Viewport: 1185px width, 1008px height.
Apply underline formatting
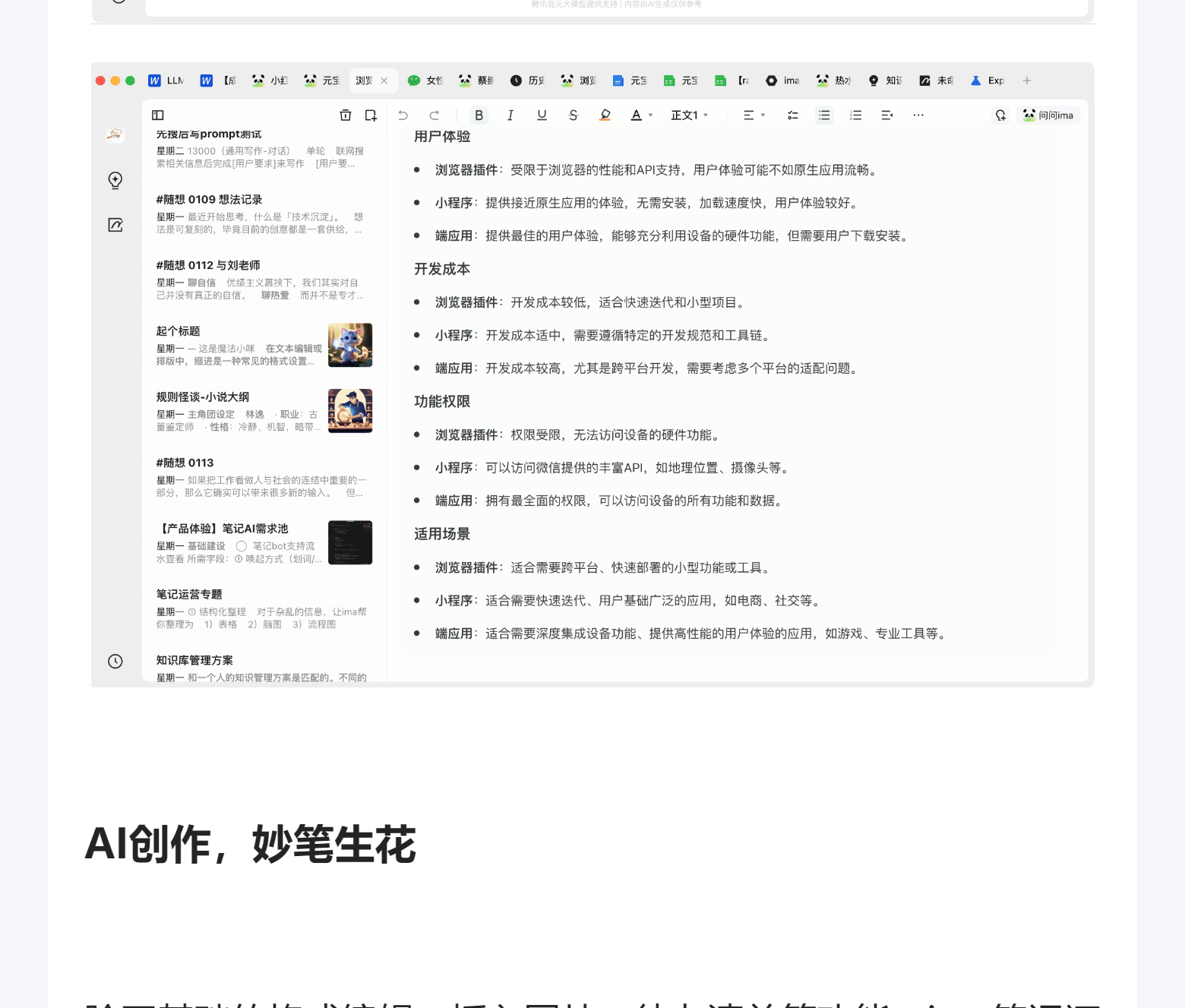542,115
